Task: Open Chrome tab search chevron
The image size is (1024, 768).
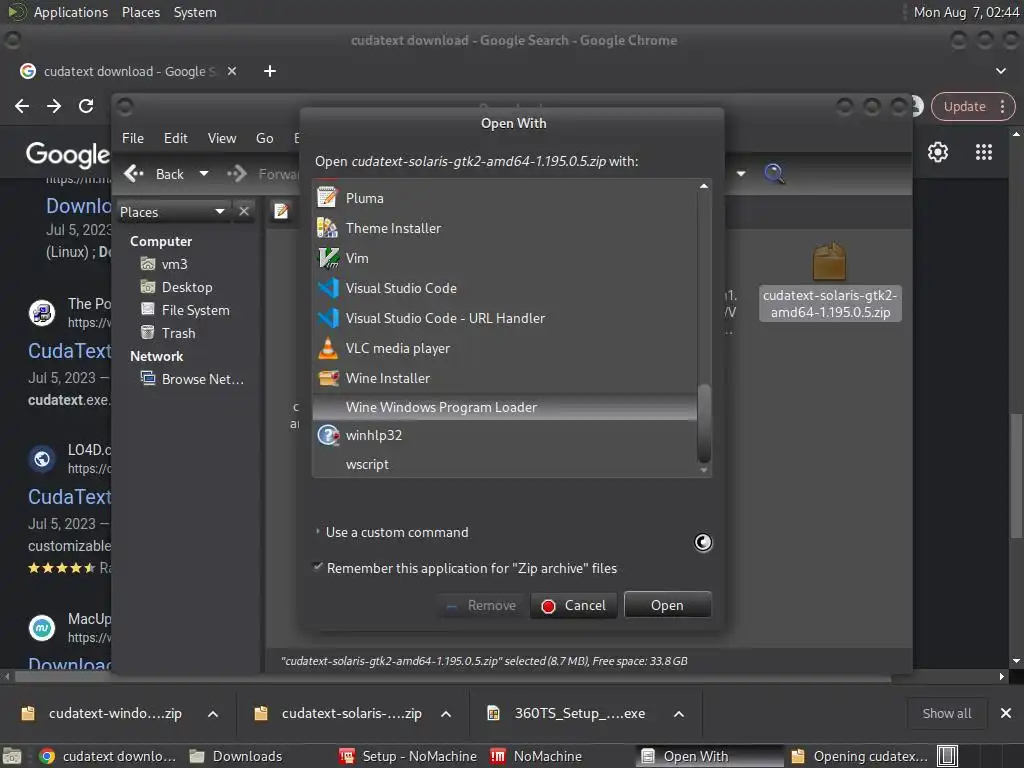Action: 1000,71
